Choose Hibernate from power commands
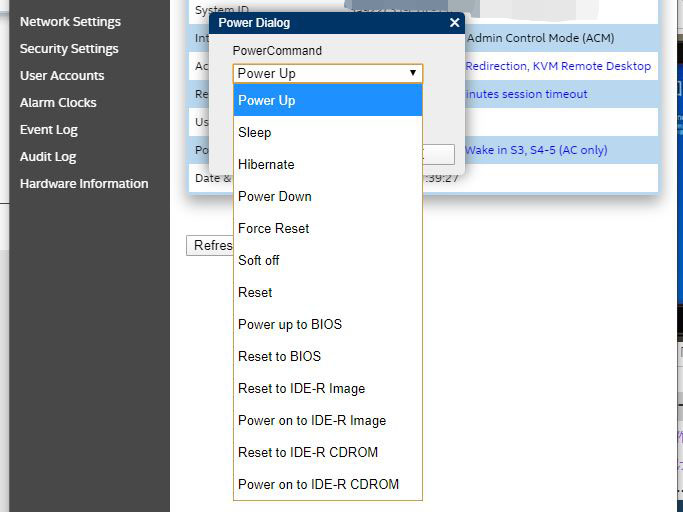The height and width of the screenshot is (512, 683). tap(328, 164)
